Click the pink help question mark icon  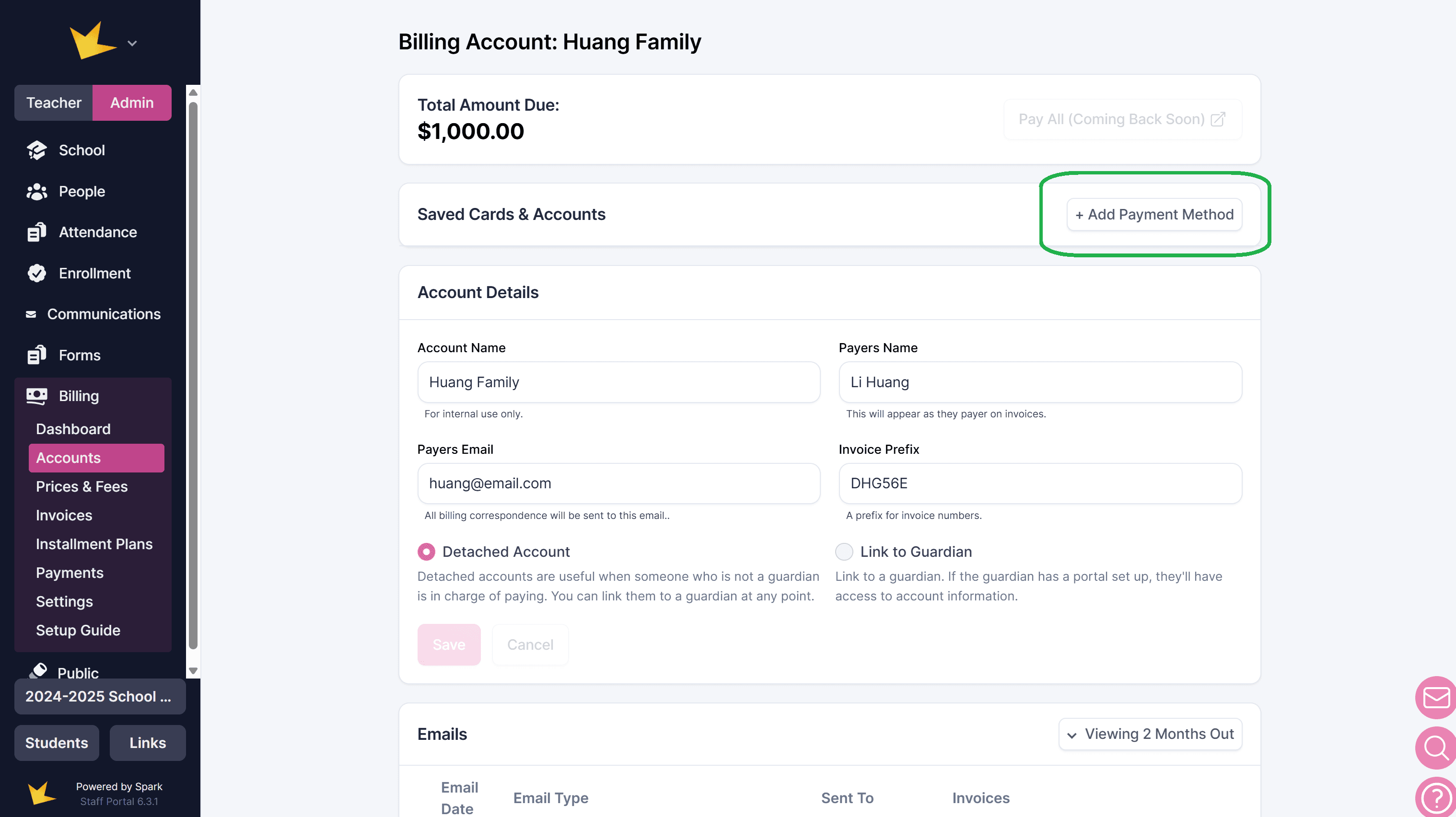pyautogui.click(x=1436, y=797)
